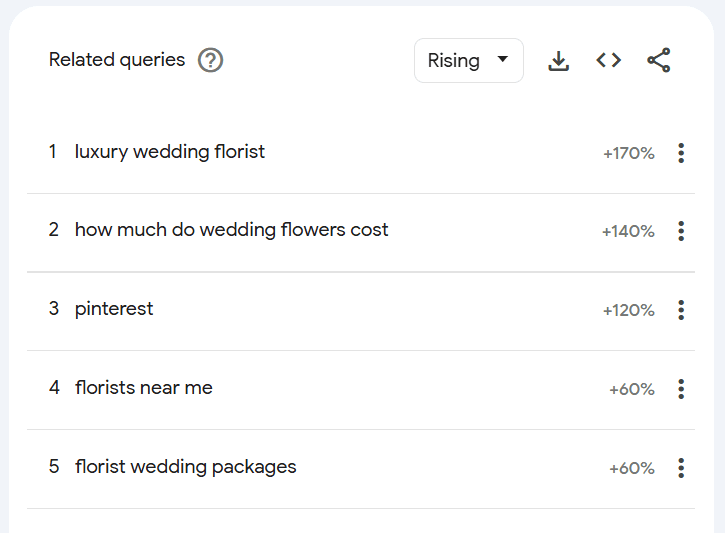
Task: Click the +170% value
Action: point(629,153)
